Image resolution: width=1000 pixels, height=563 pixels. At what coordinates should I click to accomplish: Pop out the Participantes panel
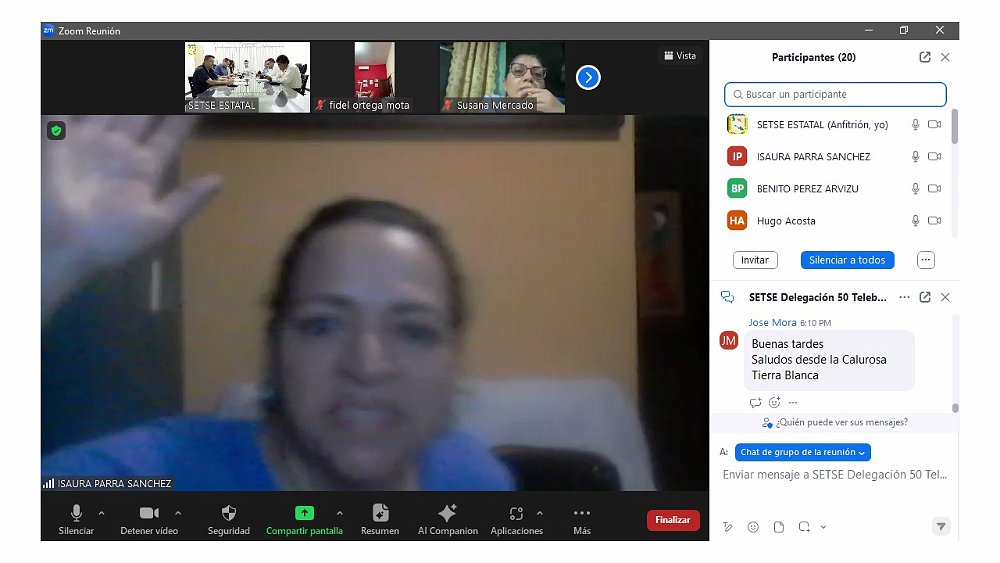[x=925, y=58]
